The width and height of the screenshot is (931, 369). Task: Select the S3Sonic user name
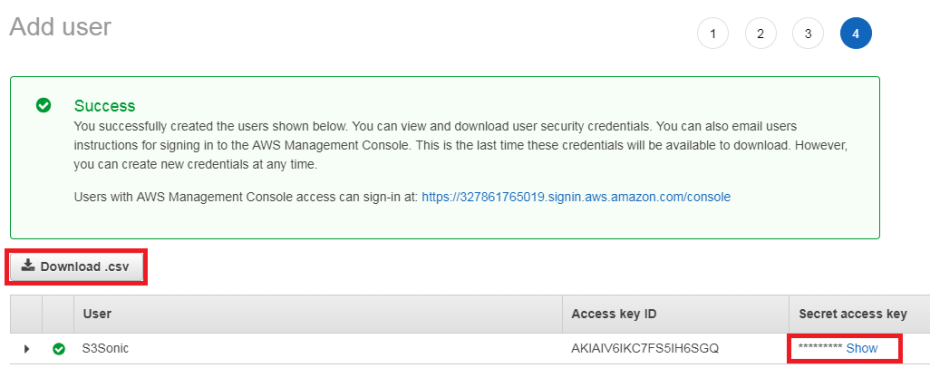(105, 348)
